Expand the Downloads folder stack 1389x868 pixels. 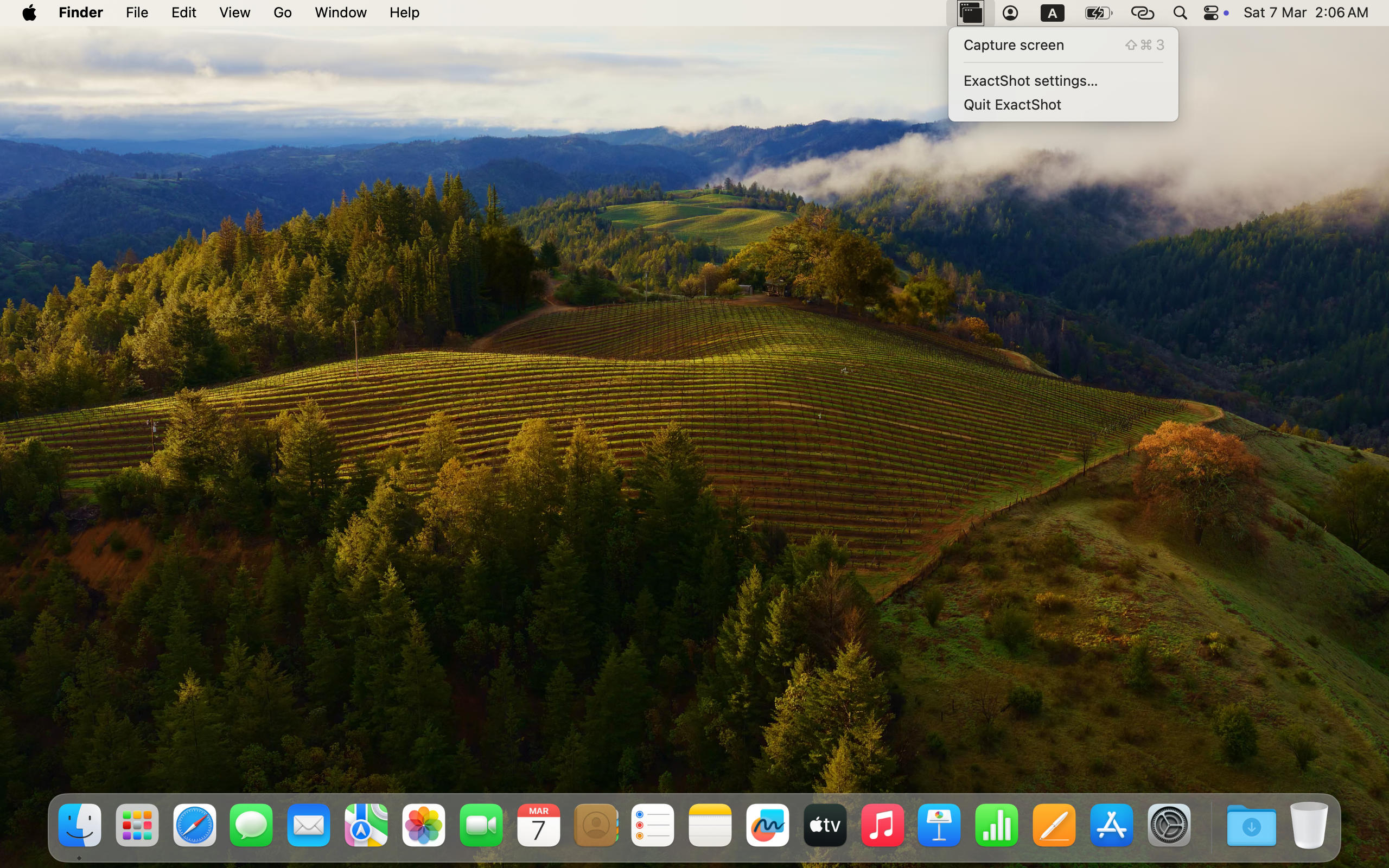pos(1251,826)
